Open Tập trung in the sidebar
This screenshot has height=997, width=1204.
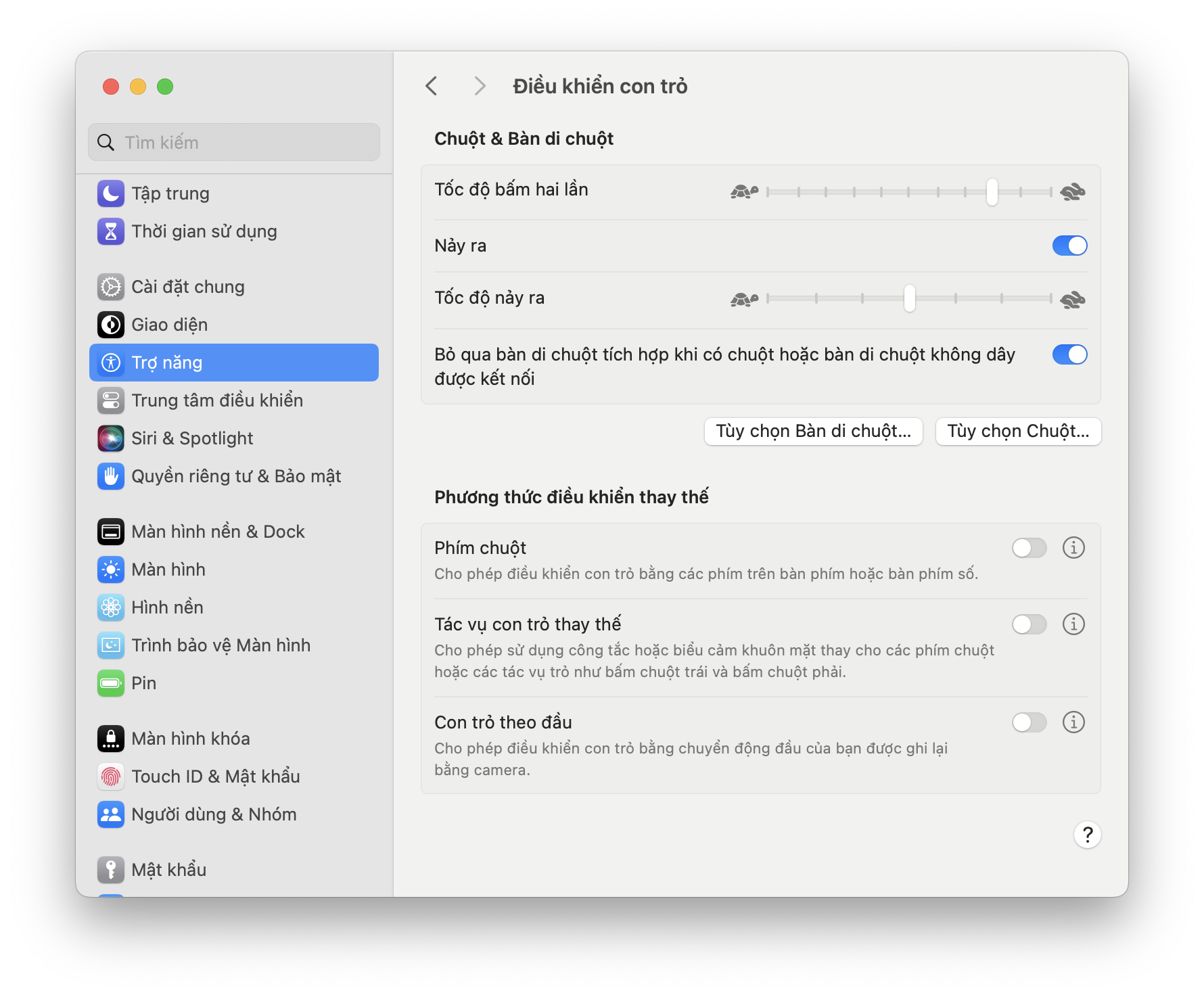[x=234, y=193]
